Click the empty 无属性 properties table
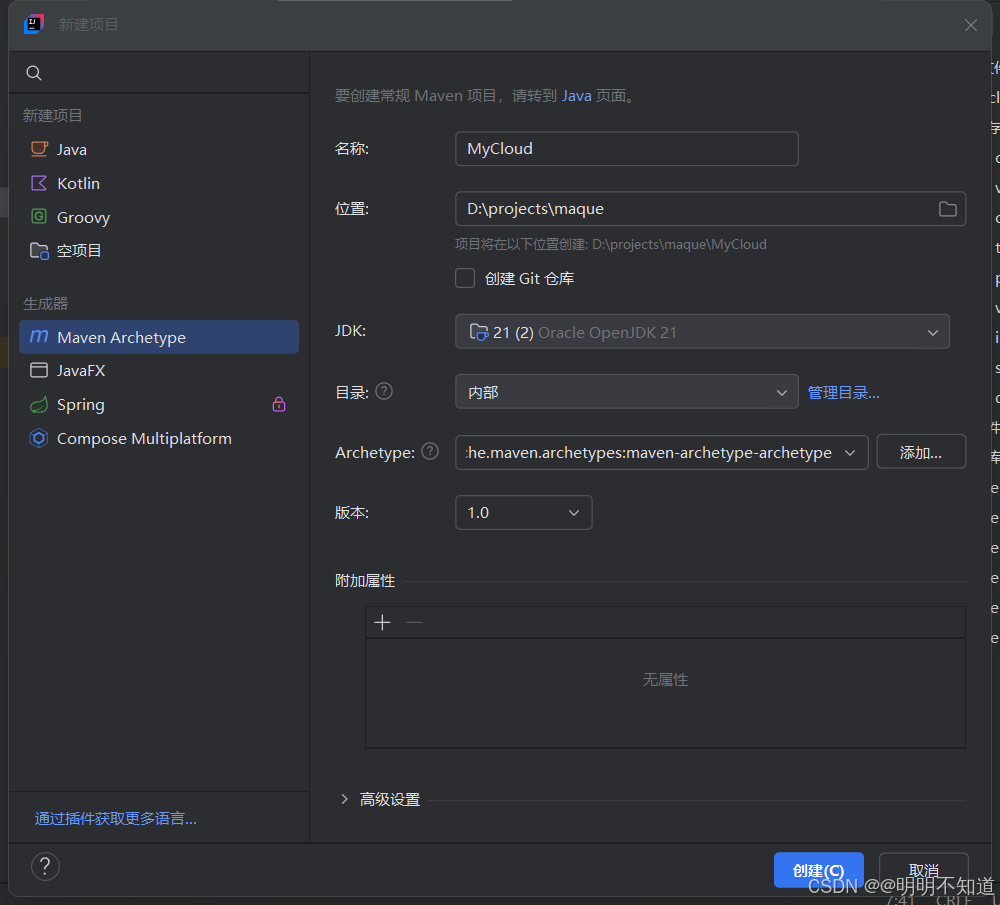 pos(665,693)
